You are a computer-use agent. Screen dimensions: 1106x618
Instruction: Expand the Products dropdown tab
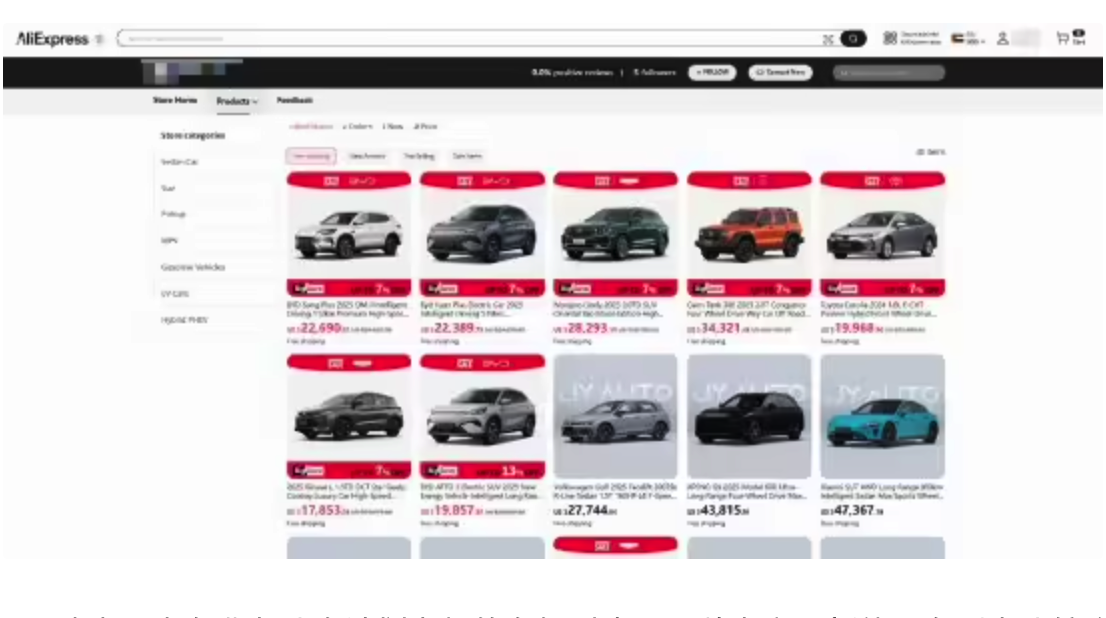click(236, 101)
